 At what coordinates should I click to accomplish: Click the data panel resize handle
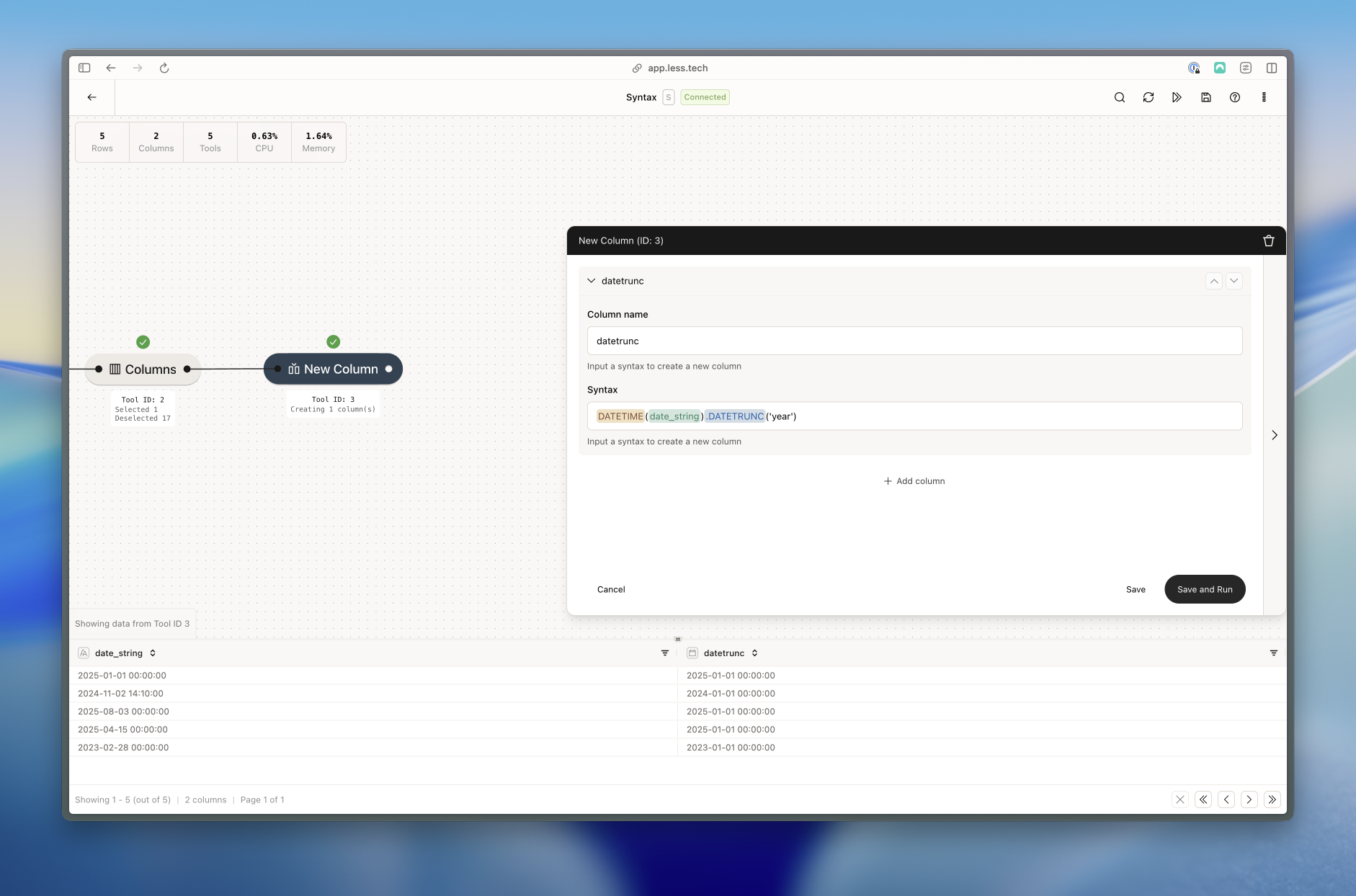click(677, 639)
